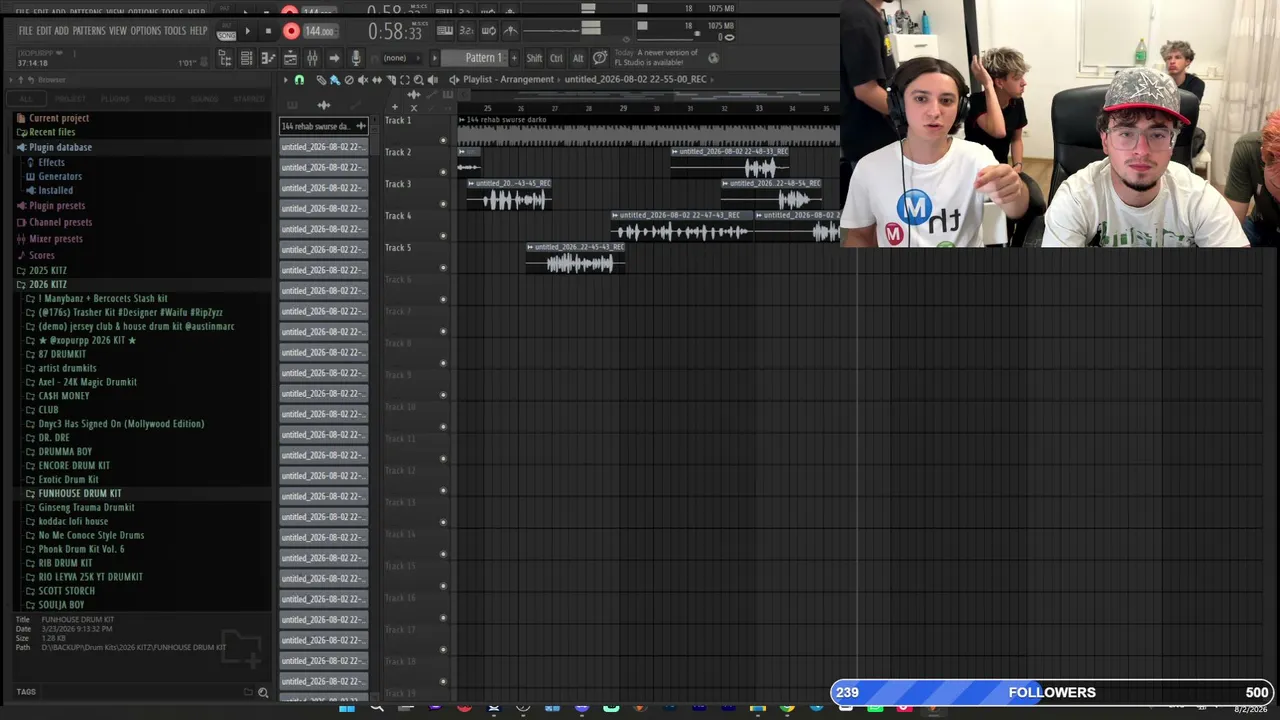The image size is (1280, 720).
Task: Select the untitled 43-45_REC clip on Track 3
Action: coord(509,195)
